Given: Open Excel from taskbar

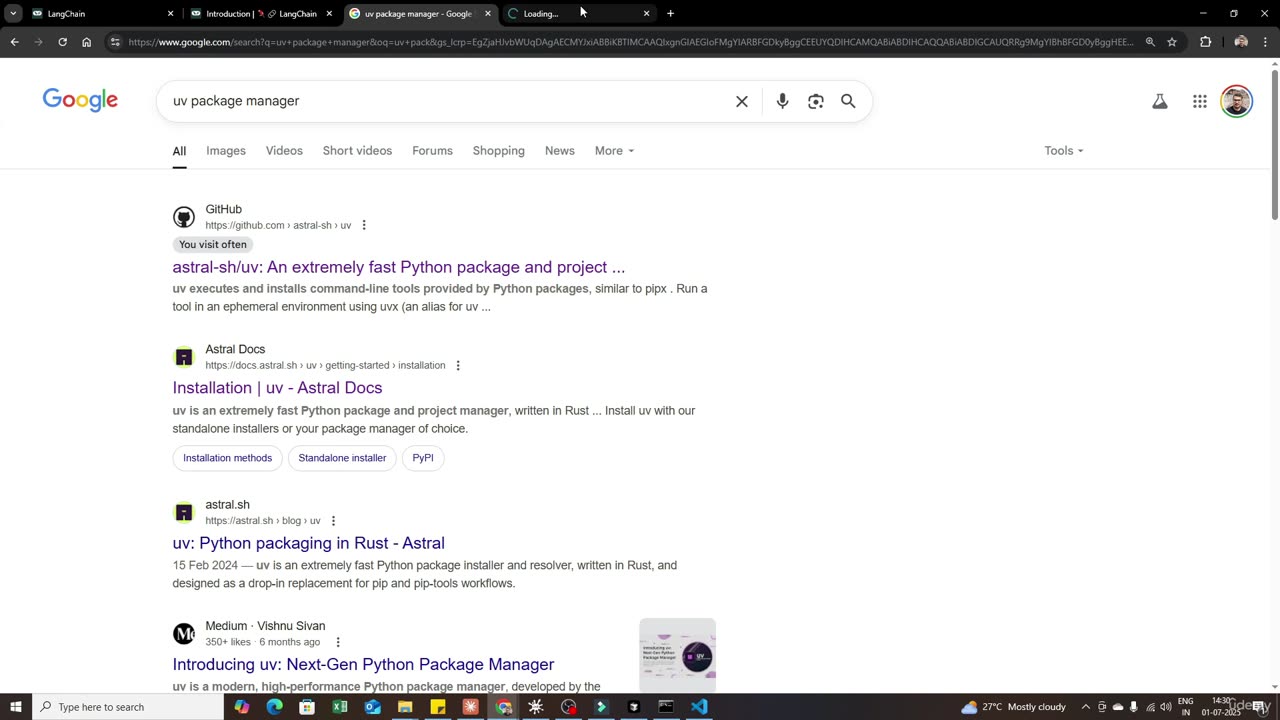Looking at the screenshot, I should (x=340, y=707).
